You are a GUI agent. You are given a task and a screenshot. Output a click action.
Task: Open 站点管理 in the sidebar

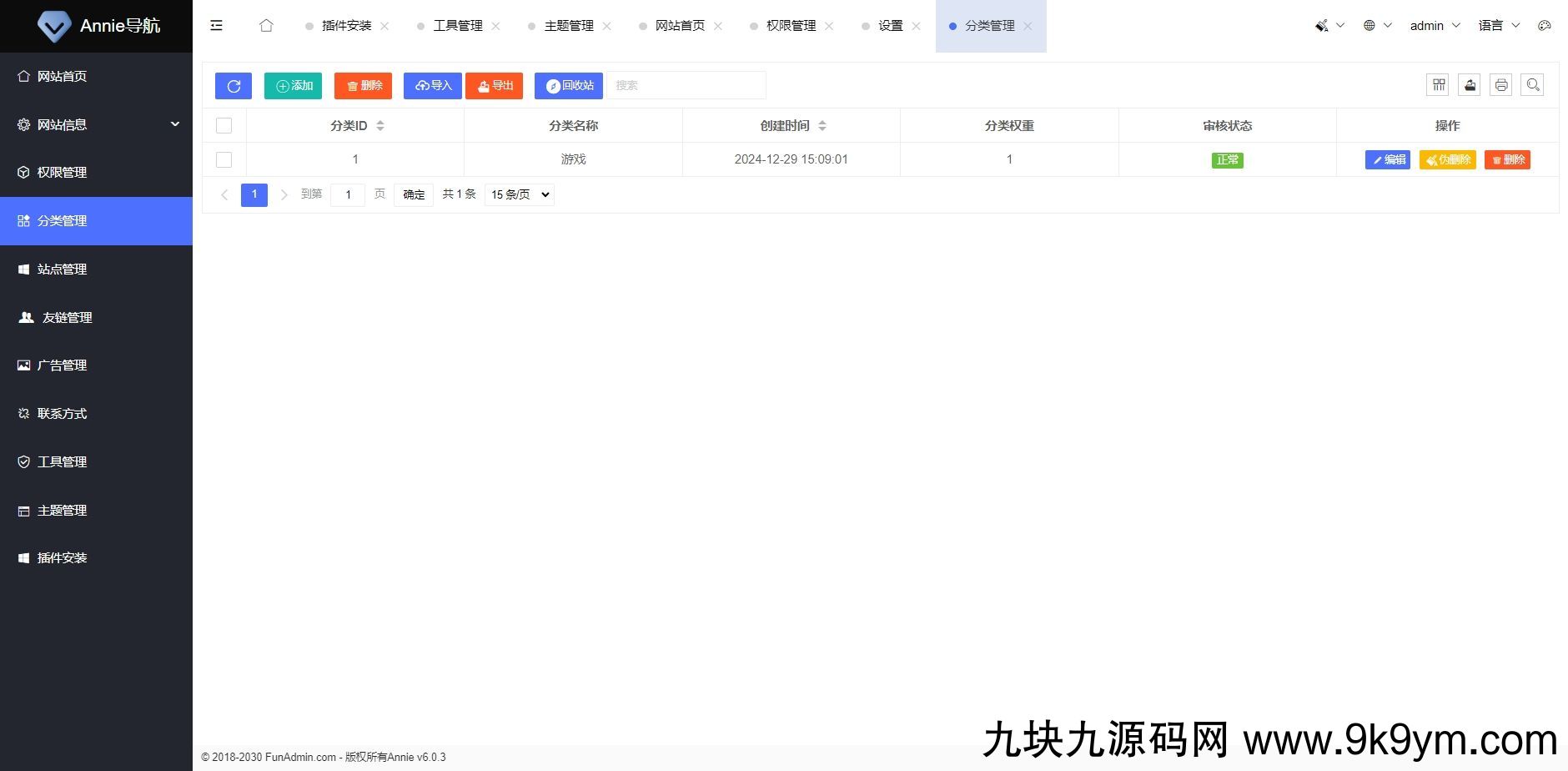pyautogui.click(x=97, y=270)
